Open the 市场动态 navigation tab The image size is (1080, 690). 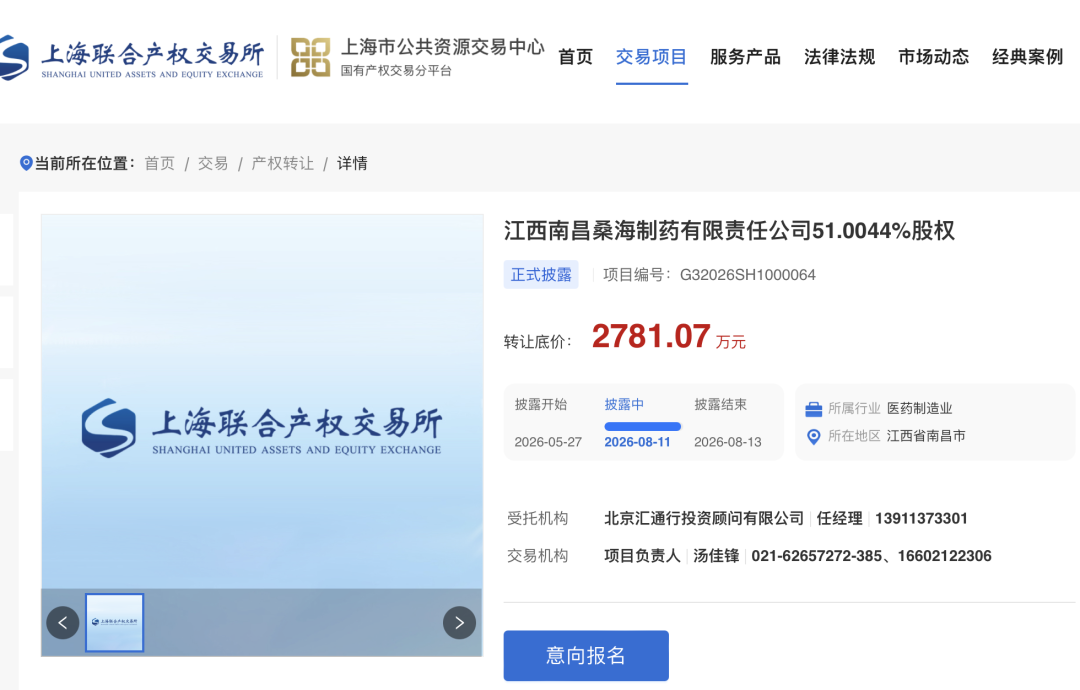(933, 56)
